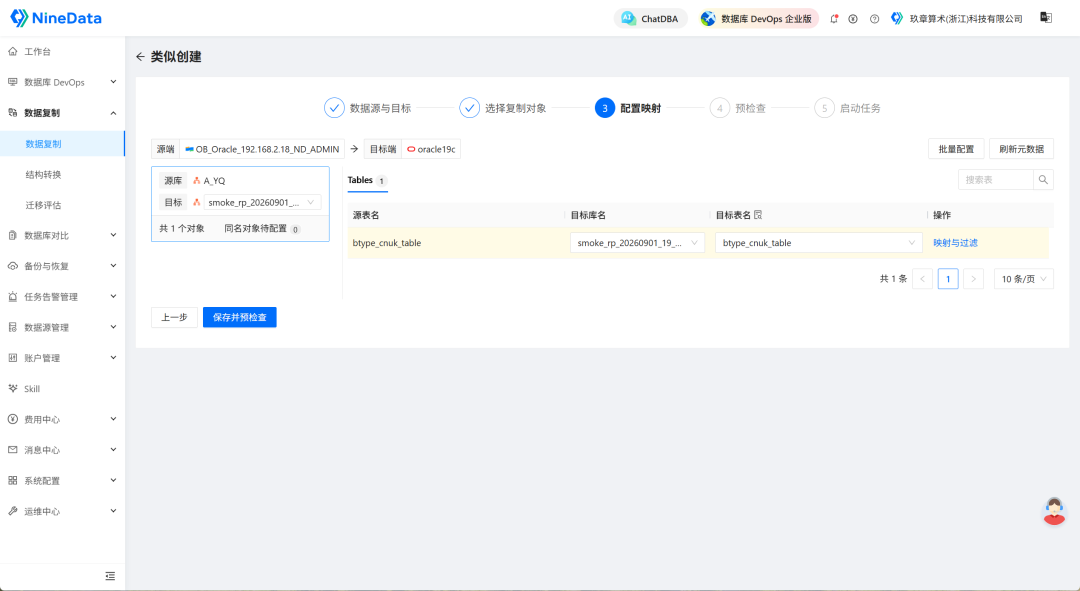Click the icon beside 目标表名 header
Viewport: 1080px width, 591px height.
click(758, 215)
